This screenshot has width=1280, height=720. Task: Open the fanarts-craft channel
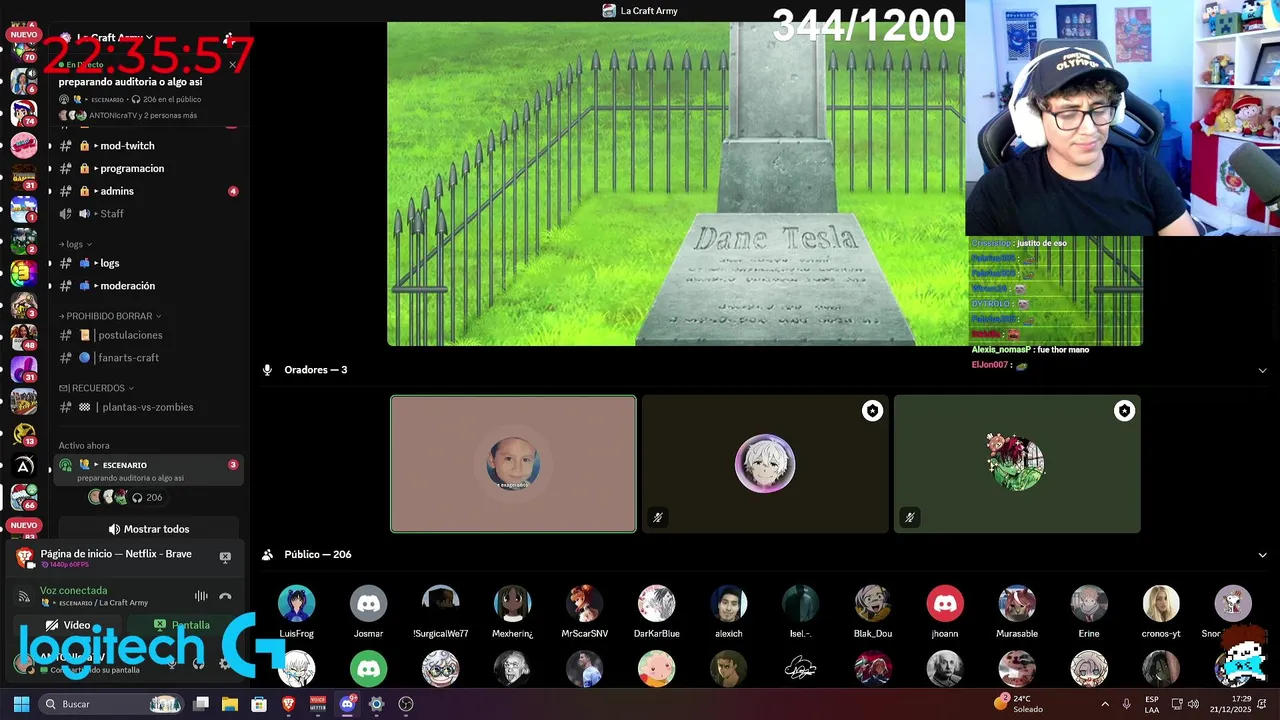(x=150, y=358)
